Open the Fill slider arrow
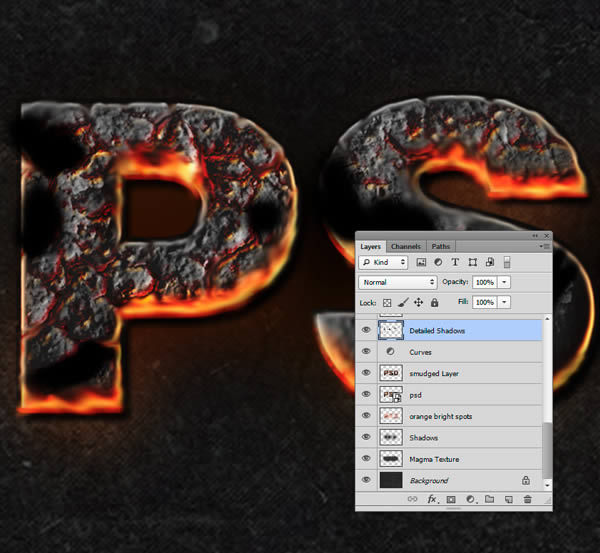 point(504,302)
